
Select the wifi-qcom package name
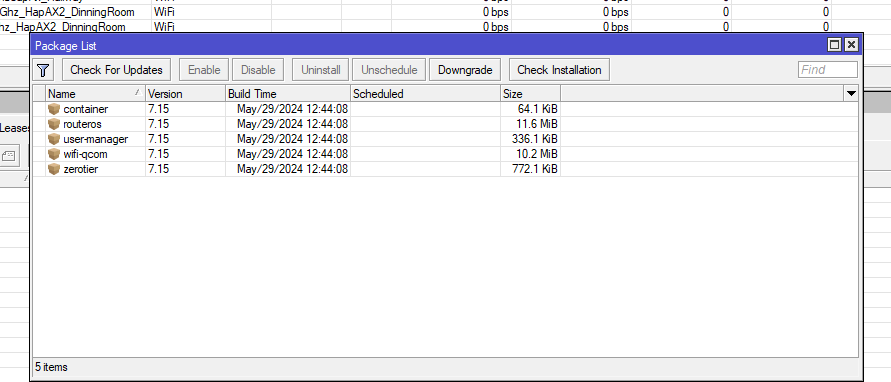click(86, 154)
